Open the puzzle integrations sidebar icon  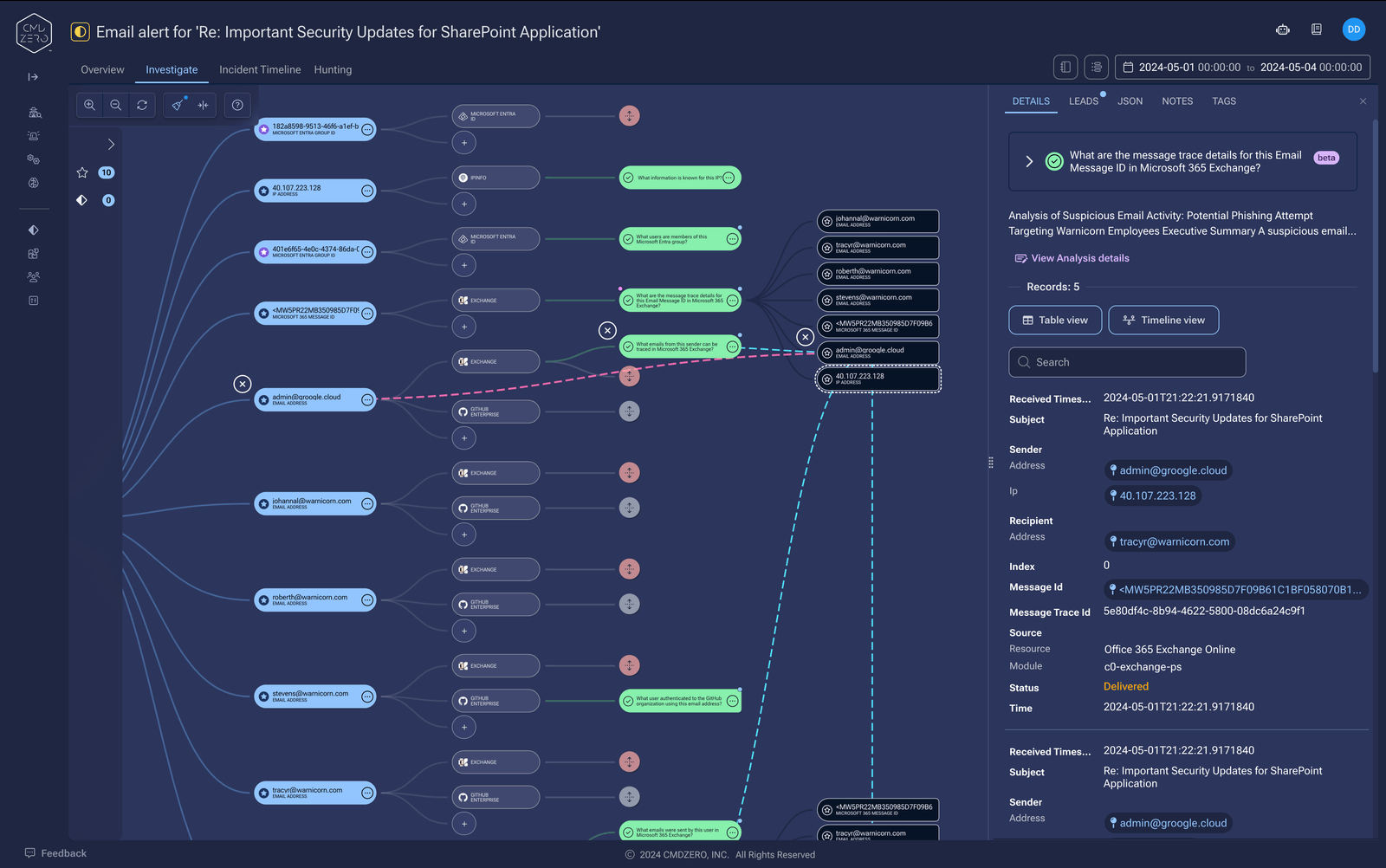[34, 254]
